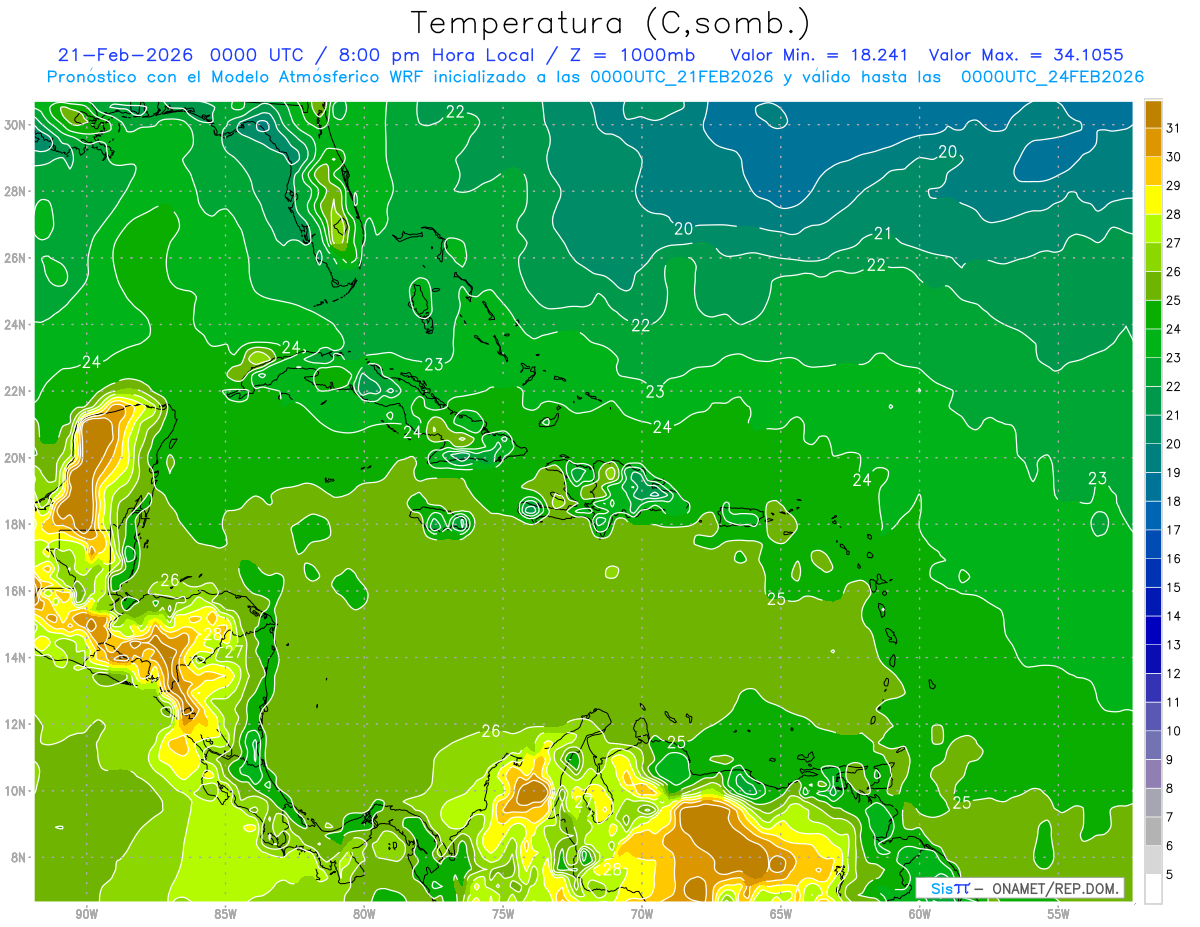Click the colorbar scale value 12
Screen dimensions: 1200x927
(x=1174, y=674)
